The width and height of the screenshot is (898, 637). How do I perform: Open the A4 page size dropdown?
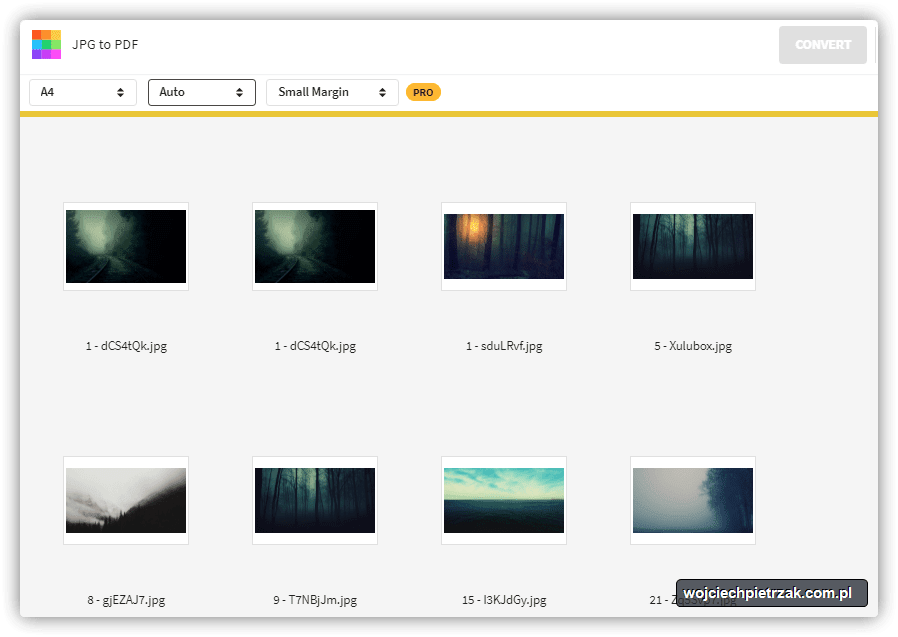83,92
